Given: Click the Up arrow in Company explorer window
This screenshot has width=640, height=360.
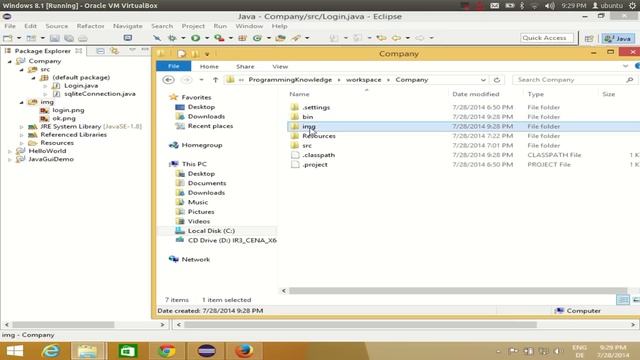Looking at the screenshot, I should [216, 80].
